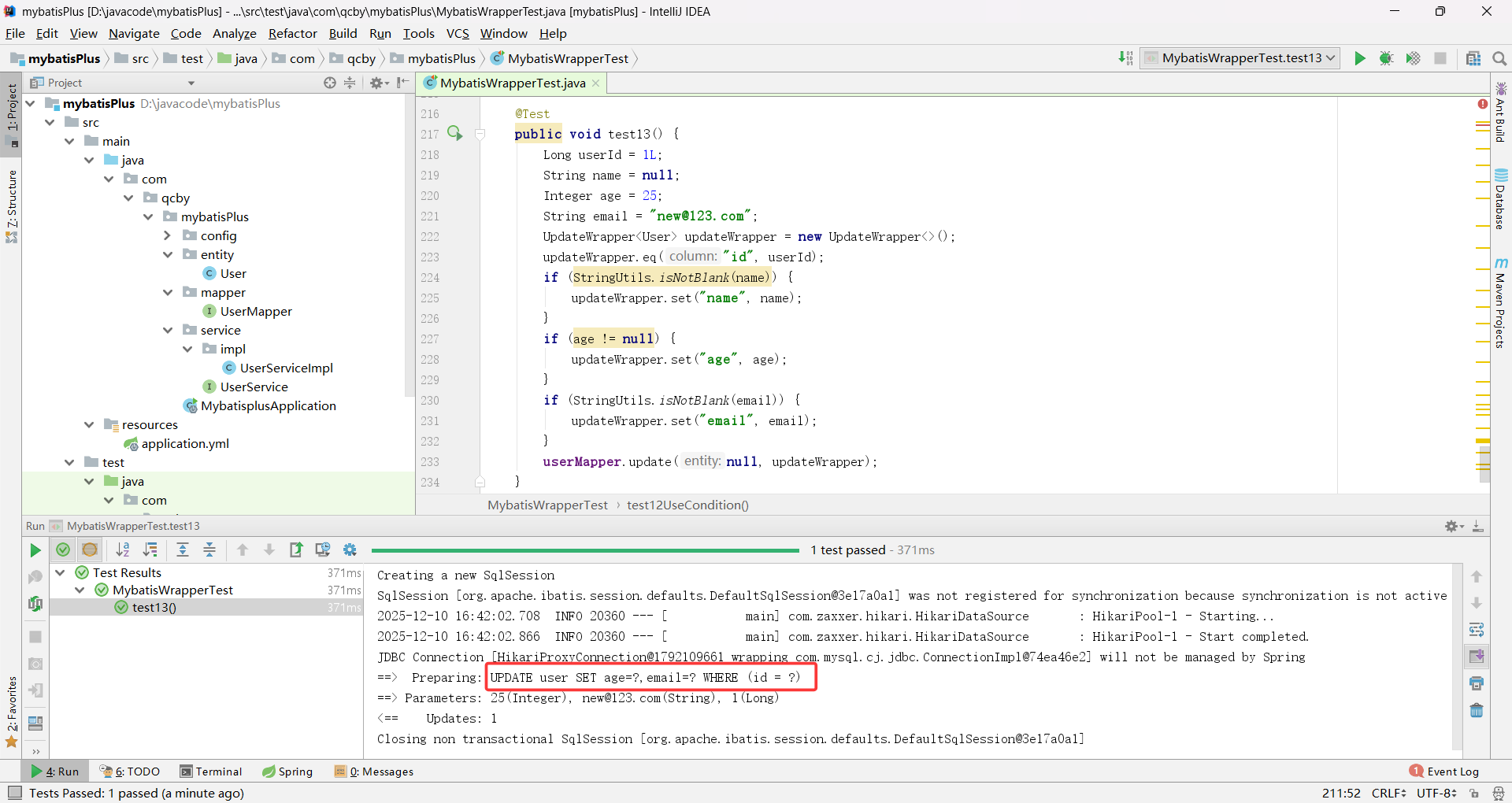The image size is (1512, 803).
Task: Toggle Database tool window stripe
Action: click(1501, 199)
